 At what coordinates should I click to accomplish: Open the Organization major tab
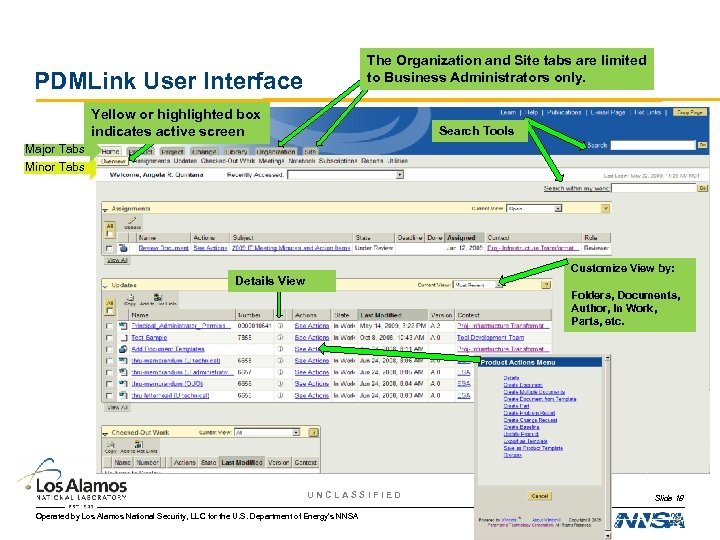pos(276,152)
